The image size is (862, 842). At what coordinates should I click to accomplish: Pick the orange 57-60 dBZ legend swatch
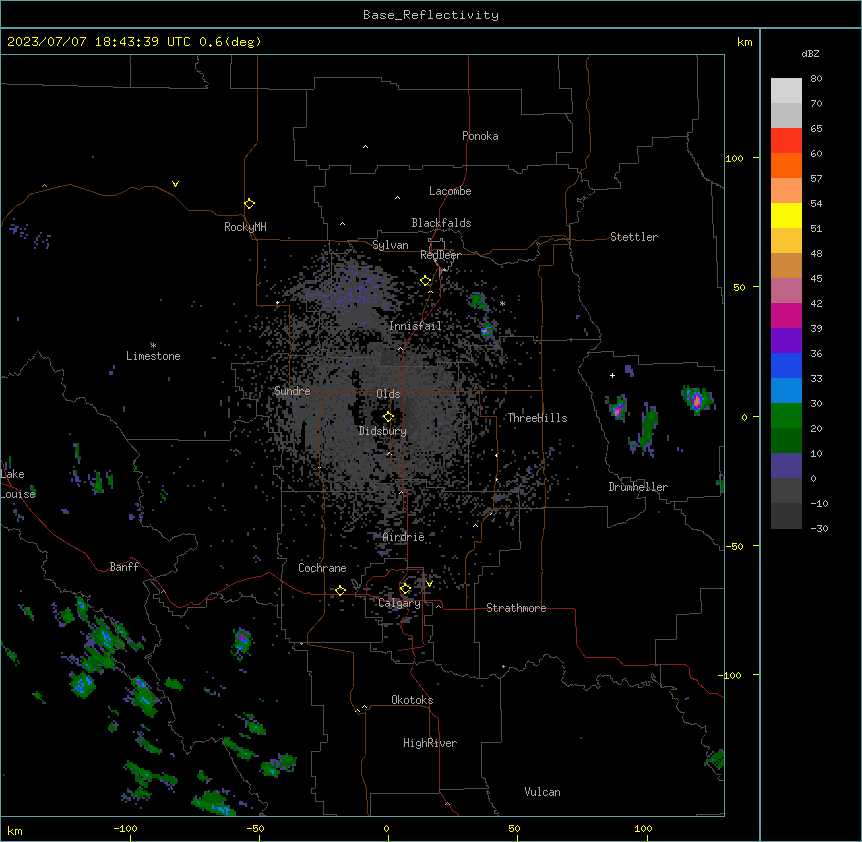pos(786,165)
